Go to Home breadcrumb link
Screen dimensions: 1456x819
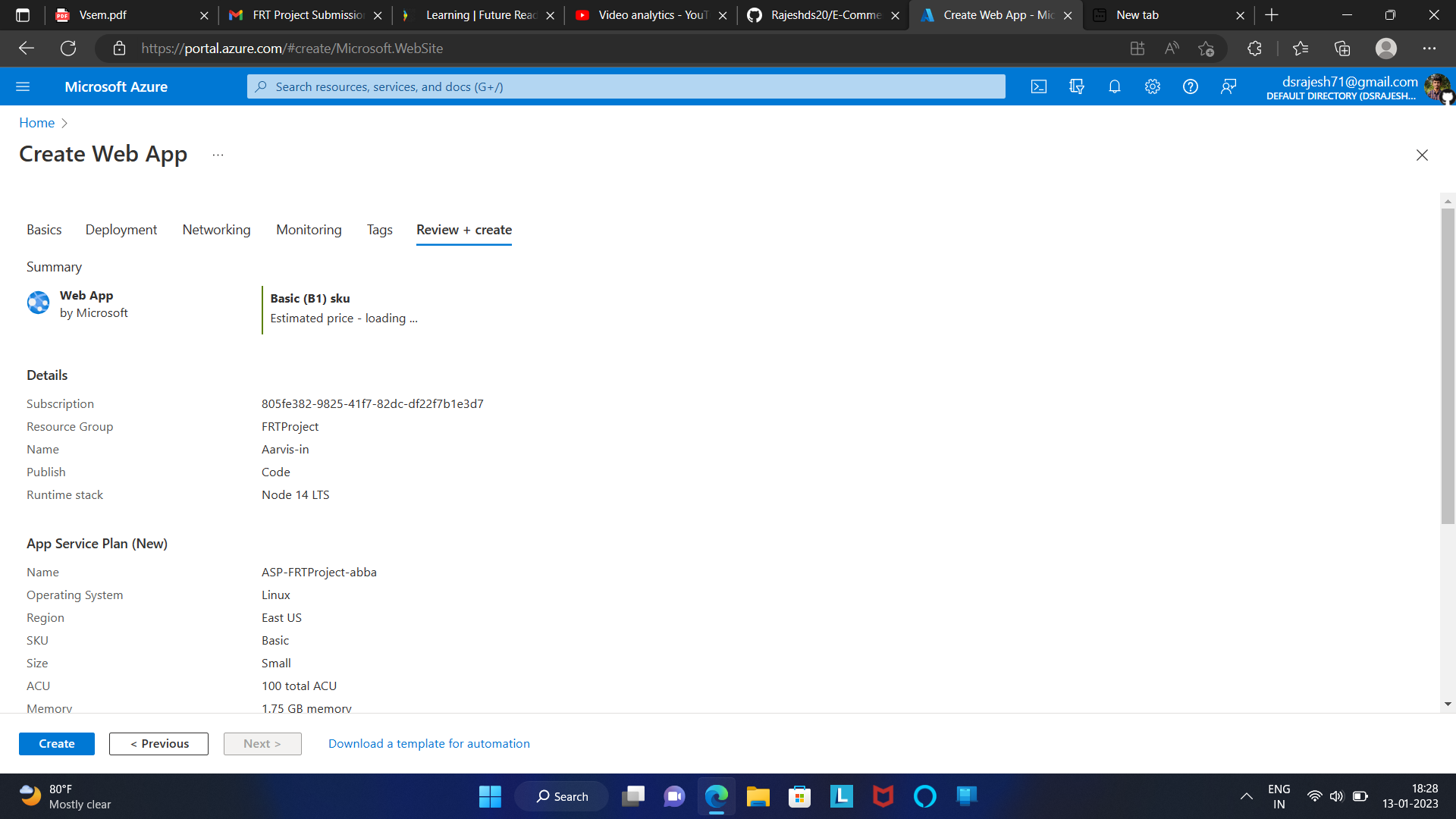(36, 123)
